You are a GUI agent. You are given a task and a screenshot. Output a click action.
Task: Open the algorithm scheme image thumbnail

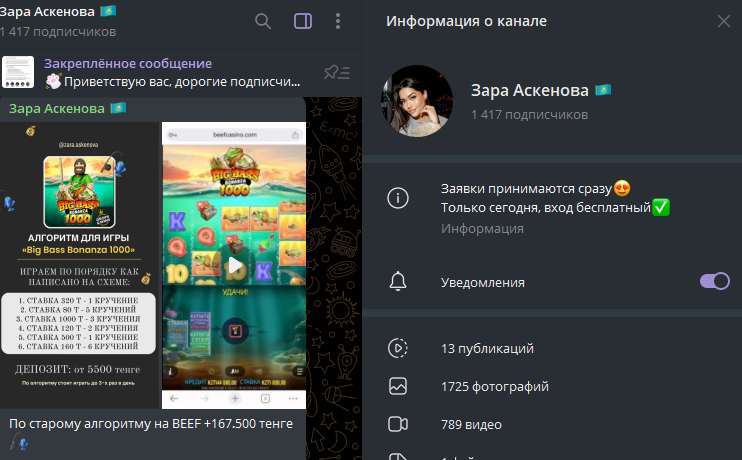(x=80, y=265)
